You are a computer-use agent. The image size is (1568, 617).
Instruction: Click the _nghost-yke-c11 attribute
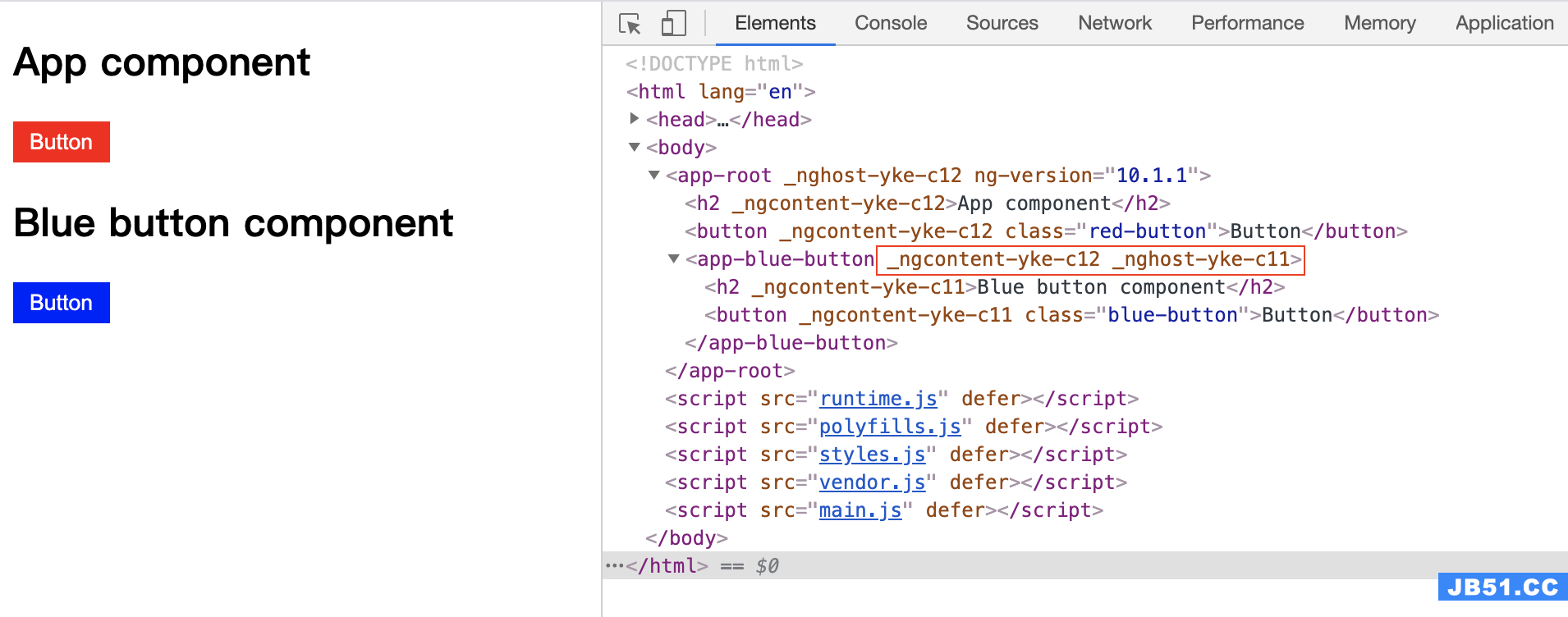[1201, 259]
